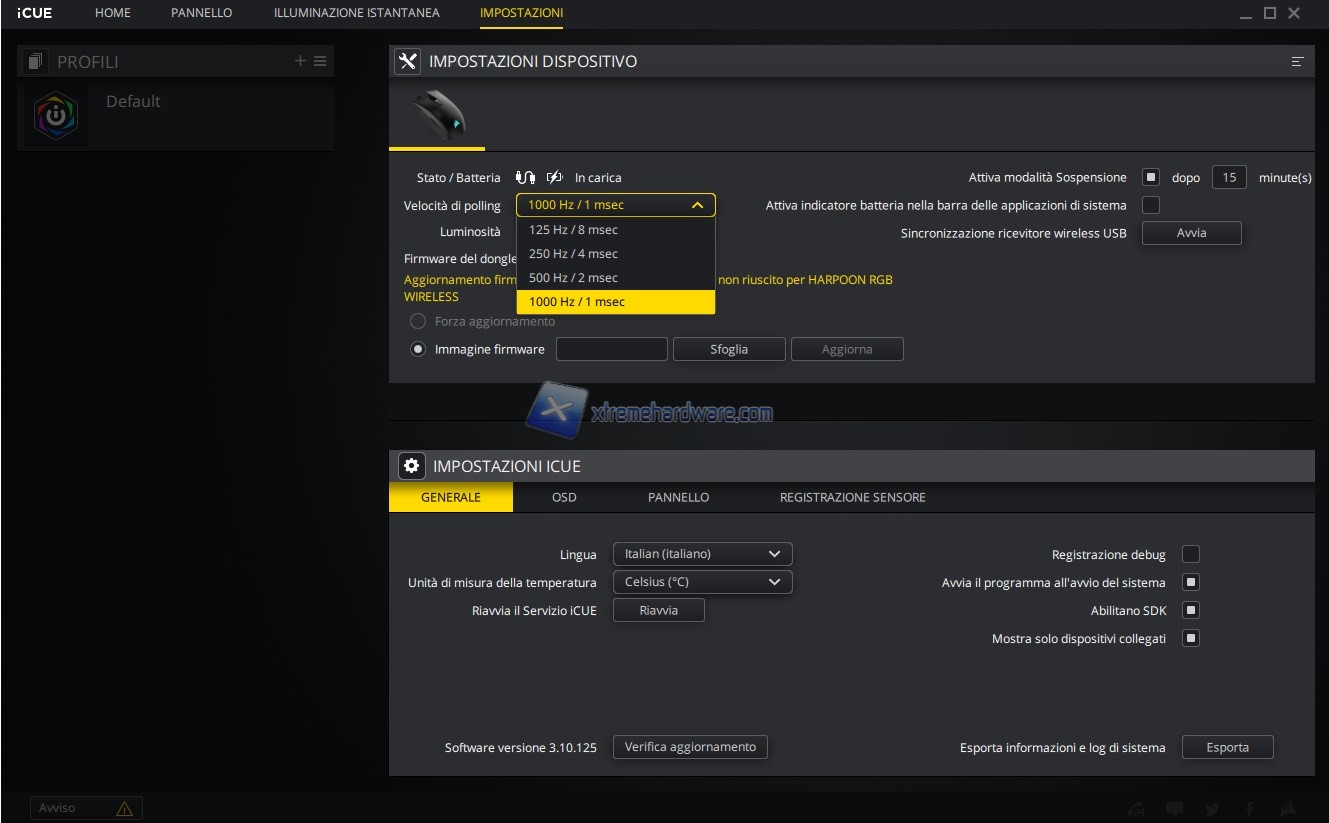Viewport: 1329px width, 823px height.
Task: Click the Verifica aggiornamento button
Action: [x=690, y=747]
